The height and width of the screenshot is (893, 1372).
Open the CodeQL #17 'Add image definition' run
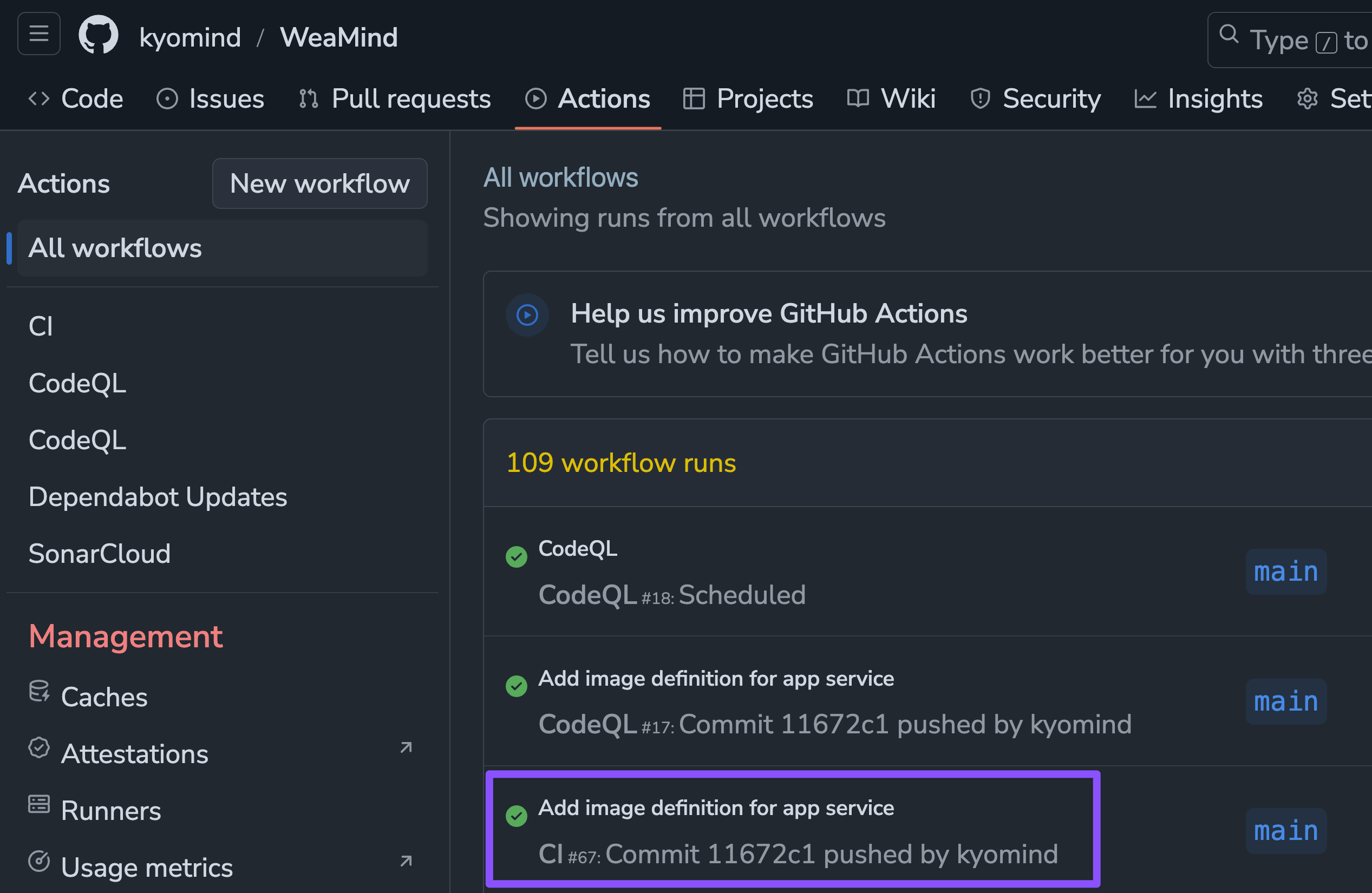[716, 679]
